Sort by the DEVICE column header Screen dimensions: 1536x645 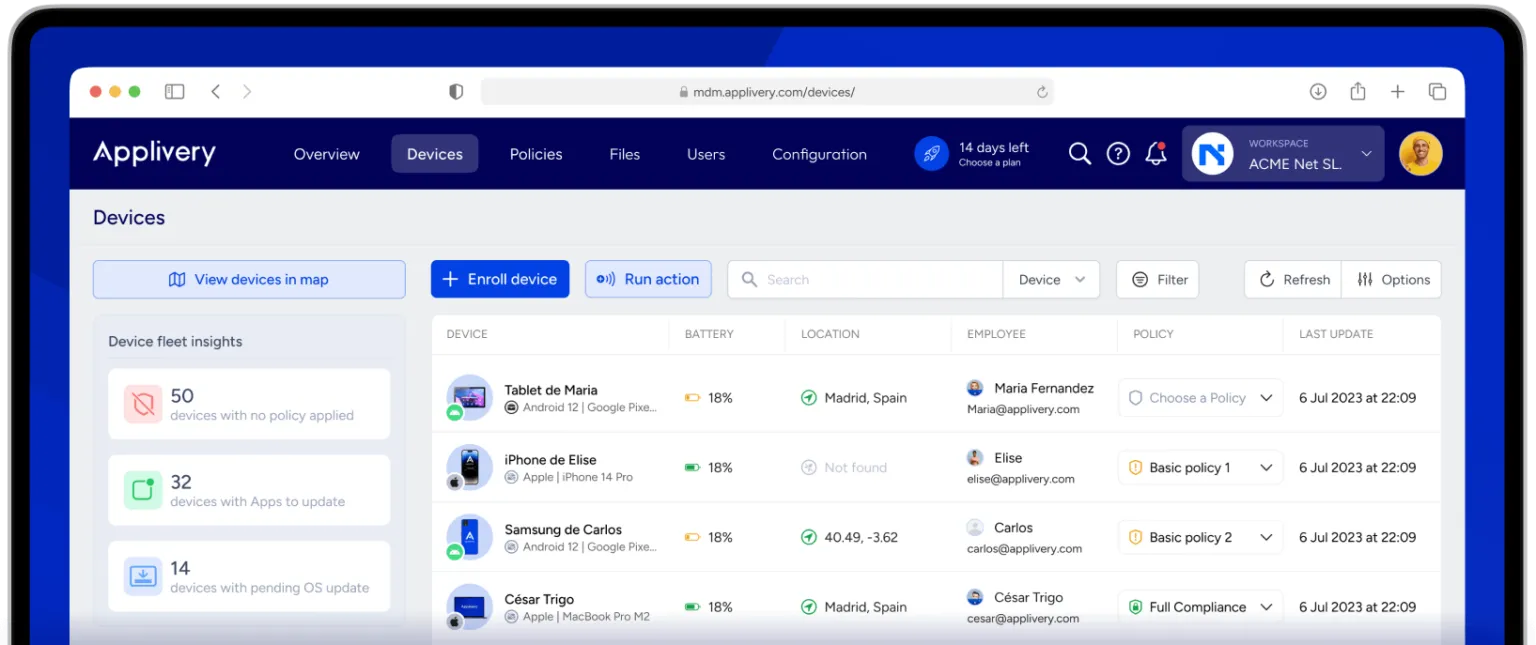[467, 334]
